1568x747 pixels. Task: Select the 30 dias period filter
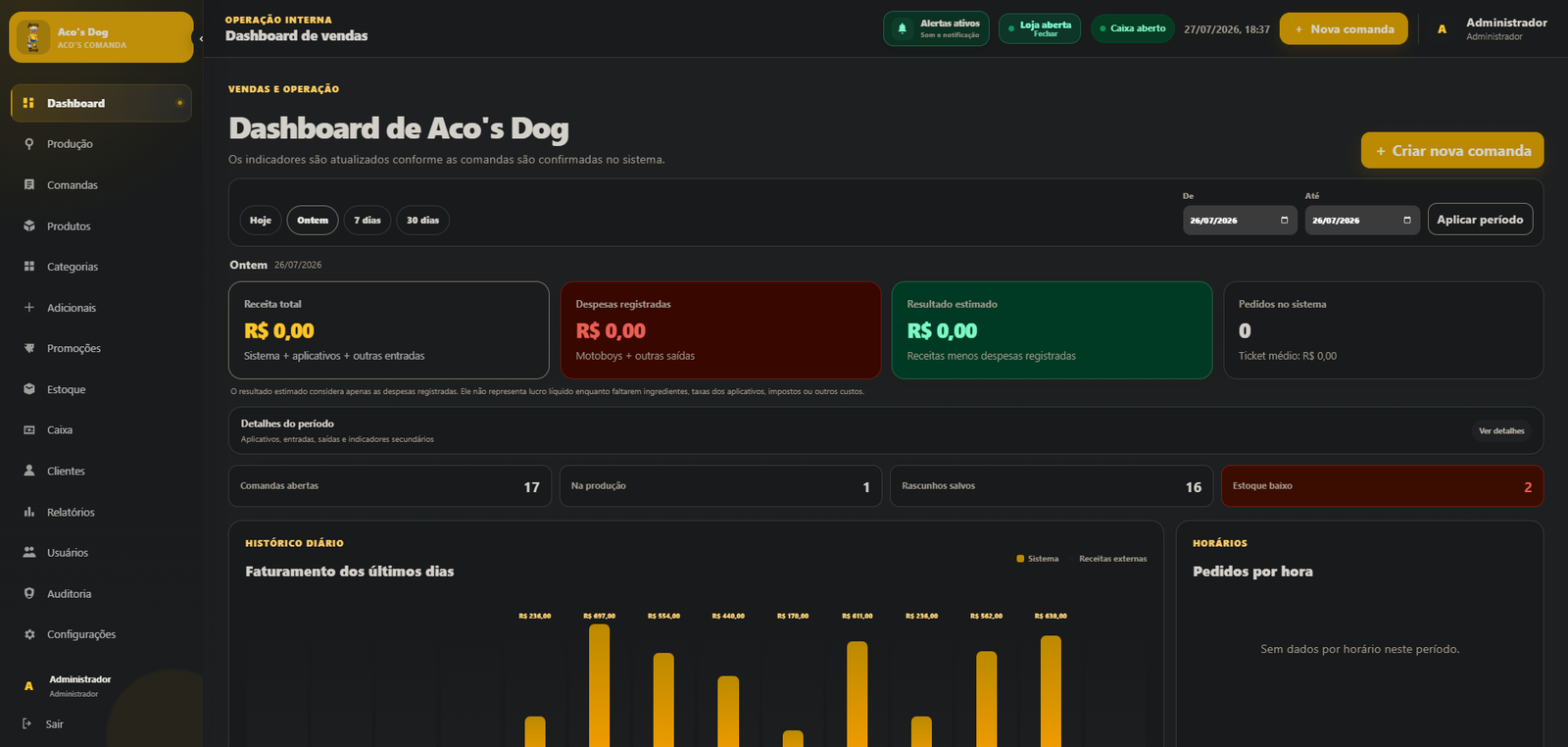pyautogui.click(x=423, y=221)
